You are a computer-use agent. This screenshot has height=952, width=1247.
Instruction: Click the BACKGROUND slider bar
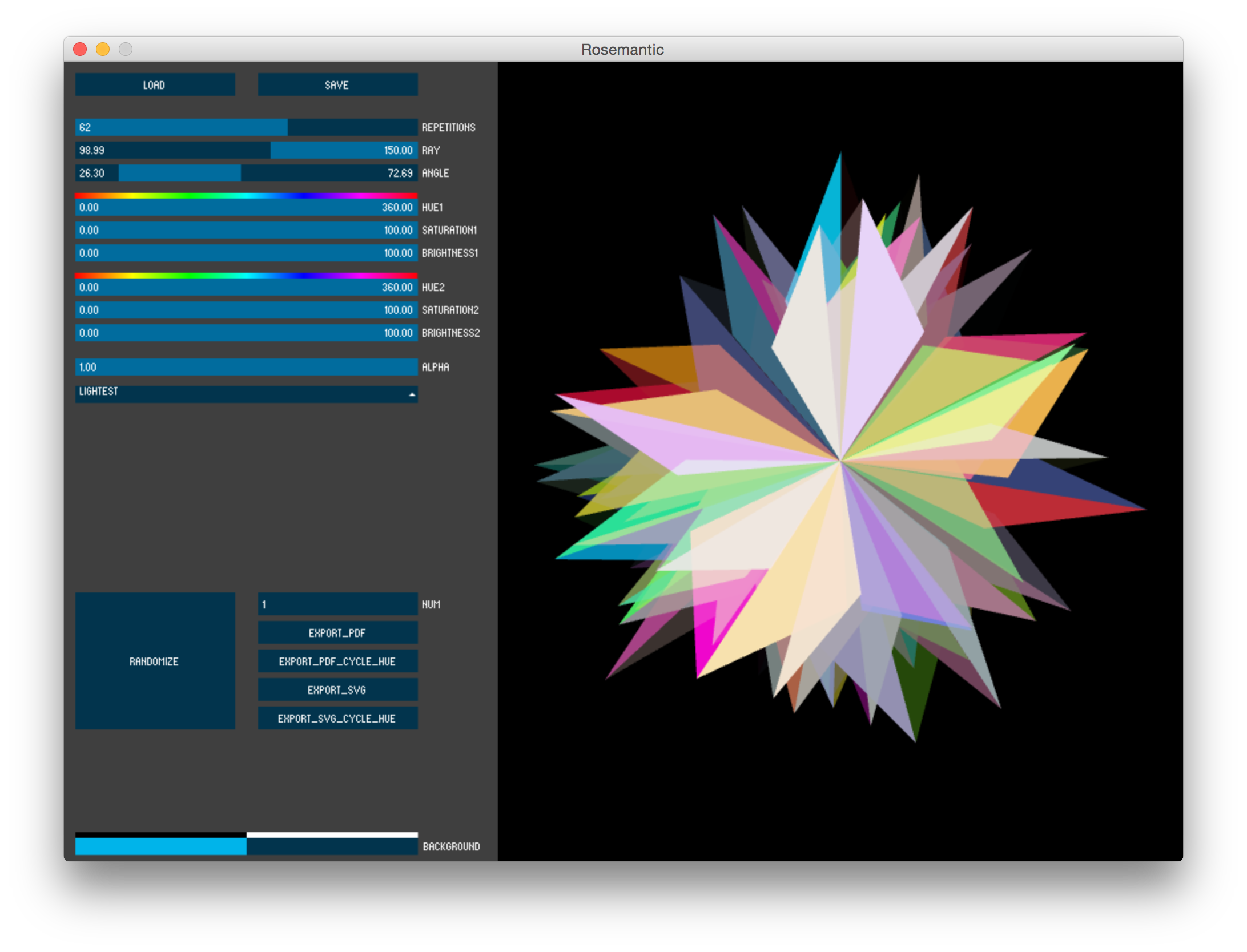[246, 846]
